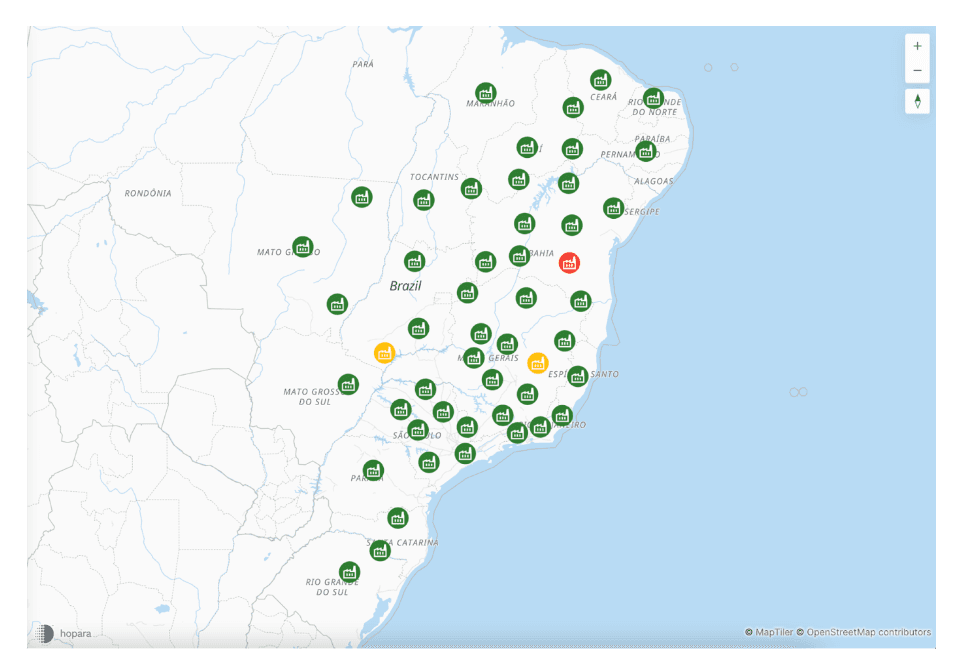Reset map orientation with the compass control
Image resolution: width=967 pixels, height=669 pixels.
tap(917, 100)
